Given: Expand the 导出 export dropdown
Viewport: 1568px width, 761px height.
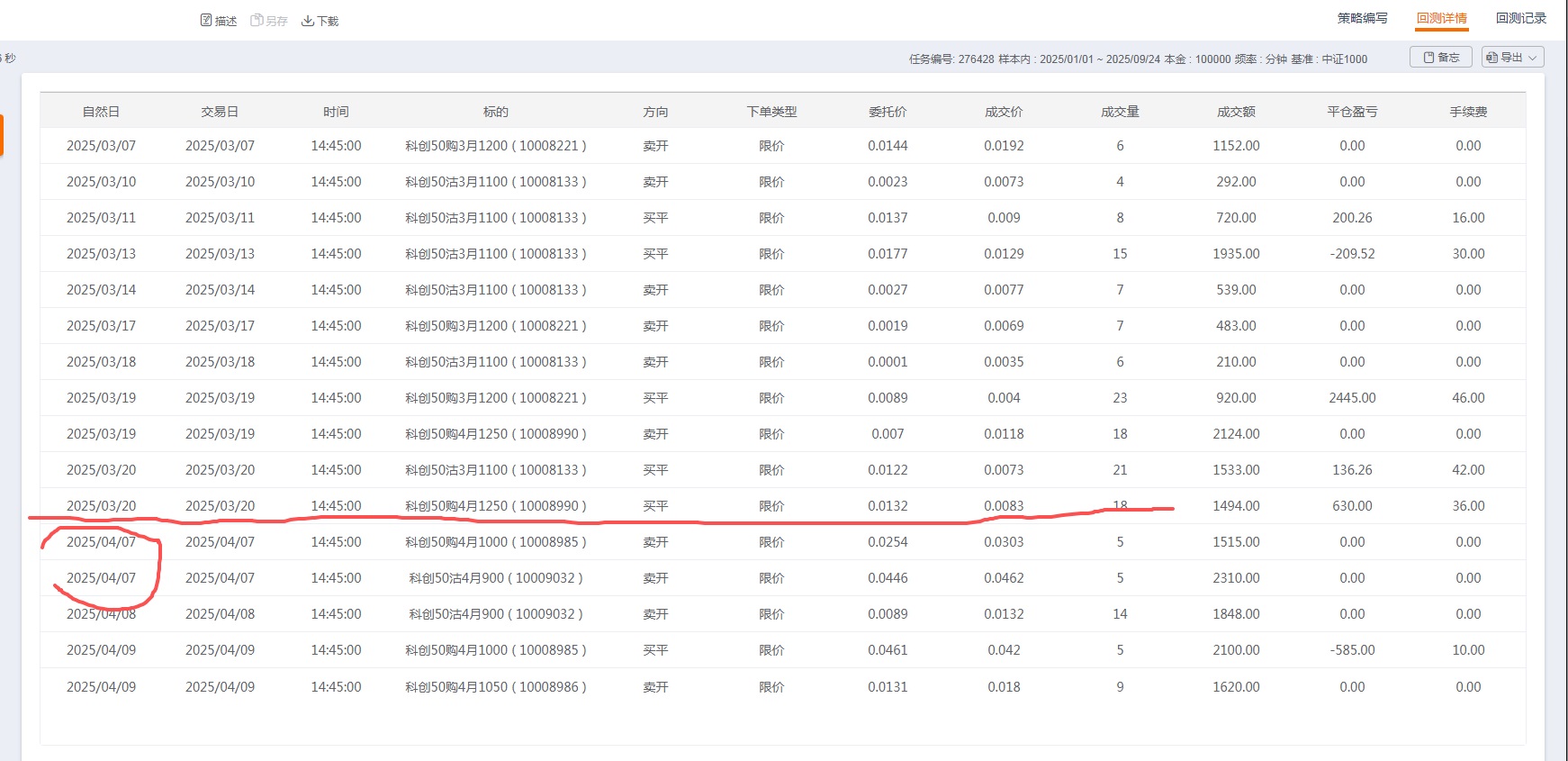Looking at the screenshot, I should coord(1512,58).
